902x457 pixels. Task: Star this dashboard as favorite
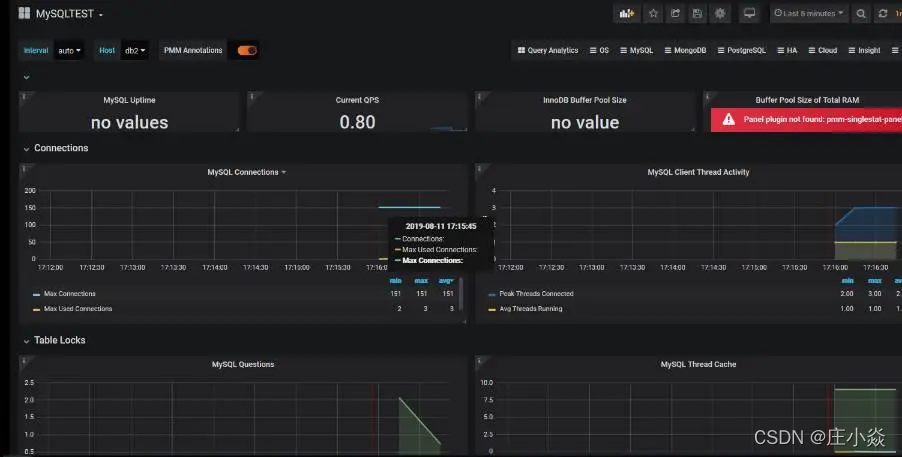click(x=653, y=13)
